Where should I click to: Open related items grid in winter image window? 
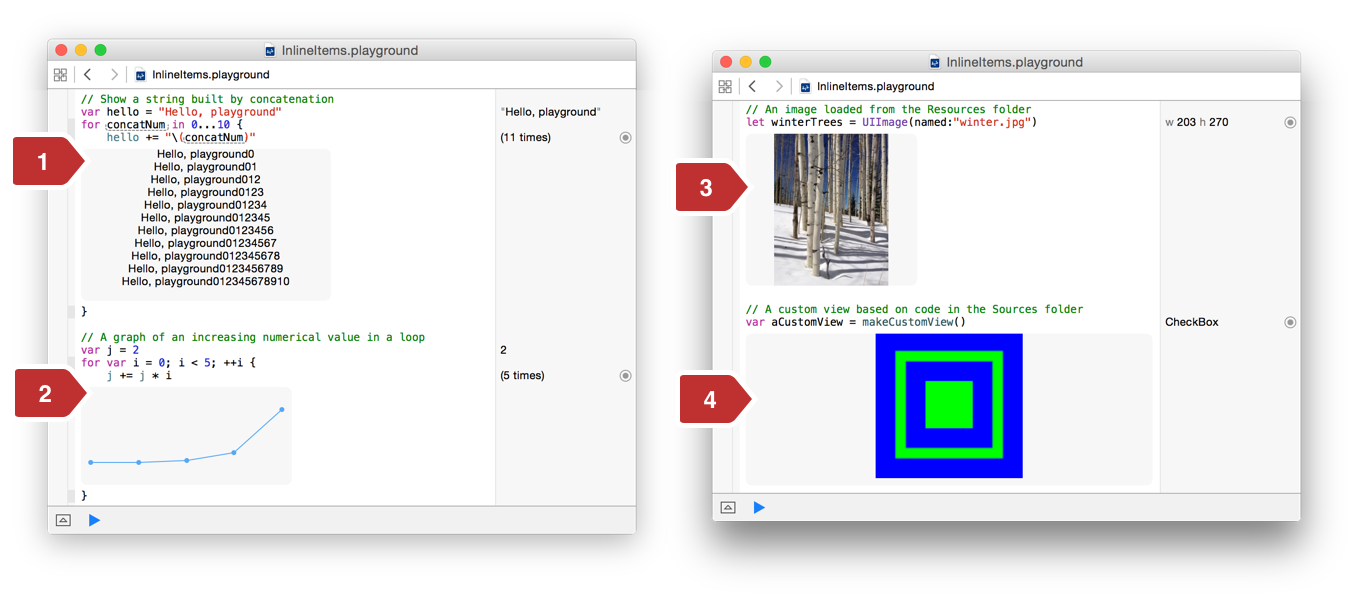(725, 87)
